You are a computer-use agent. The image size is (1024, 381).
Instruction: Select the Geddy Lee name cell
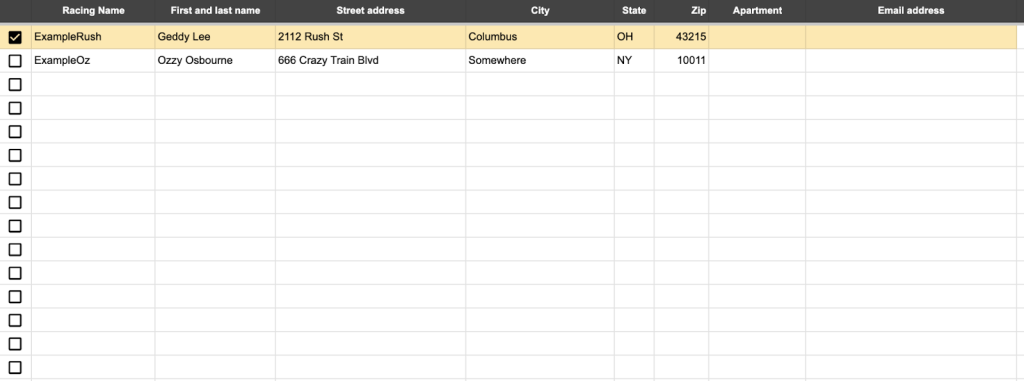[215, 37]
